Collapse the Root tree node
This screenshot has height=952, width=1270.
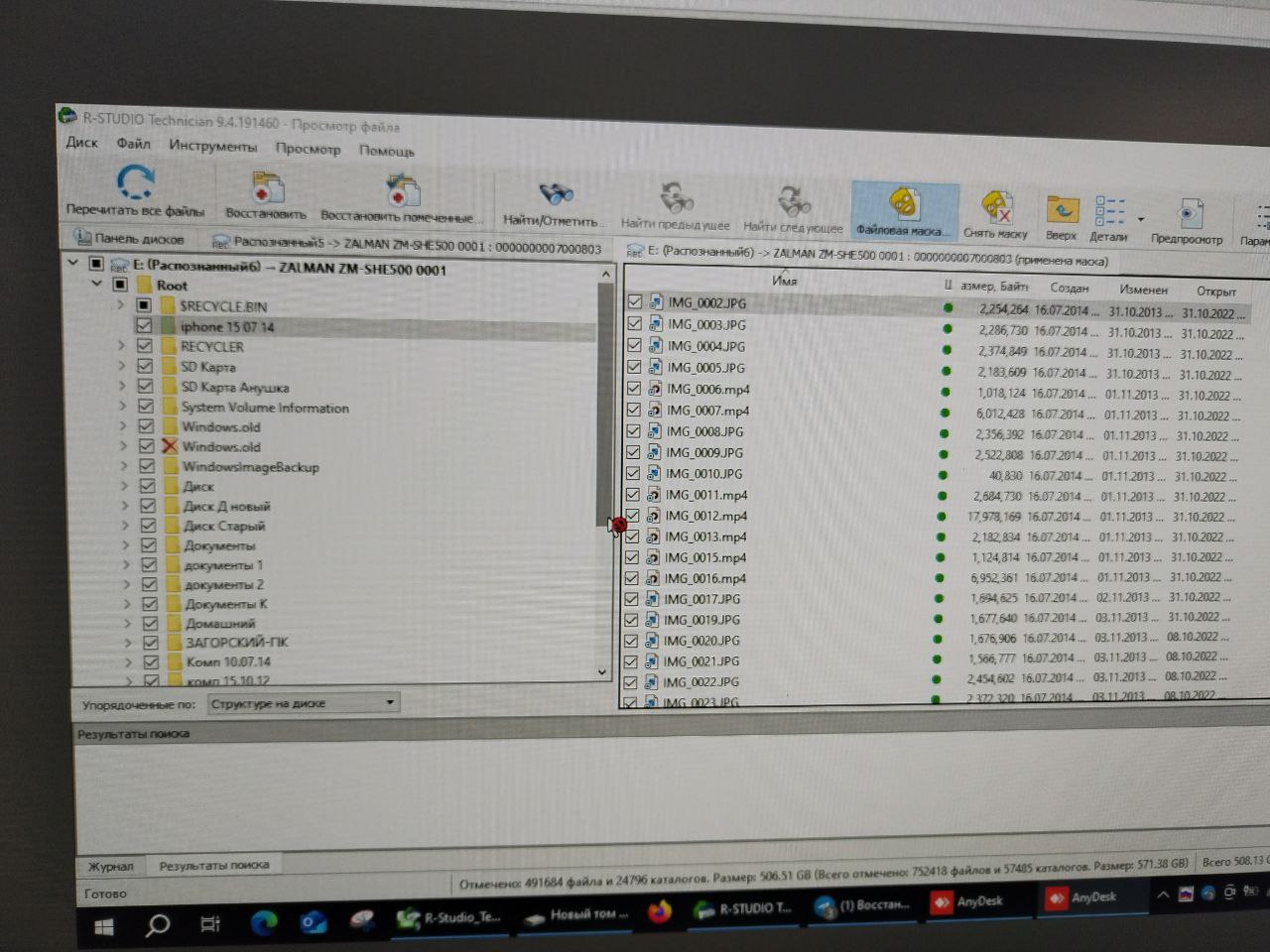coord(96,284)
